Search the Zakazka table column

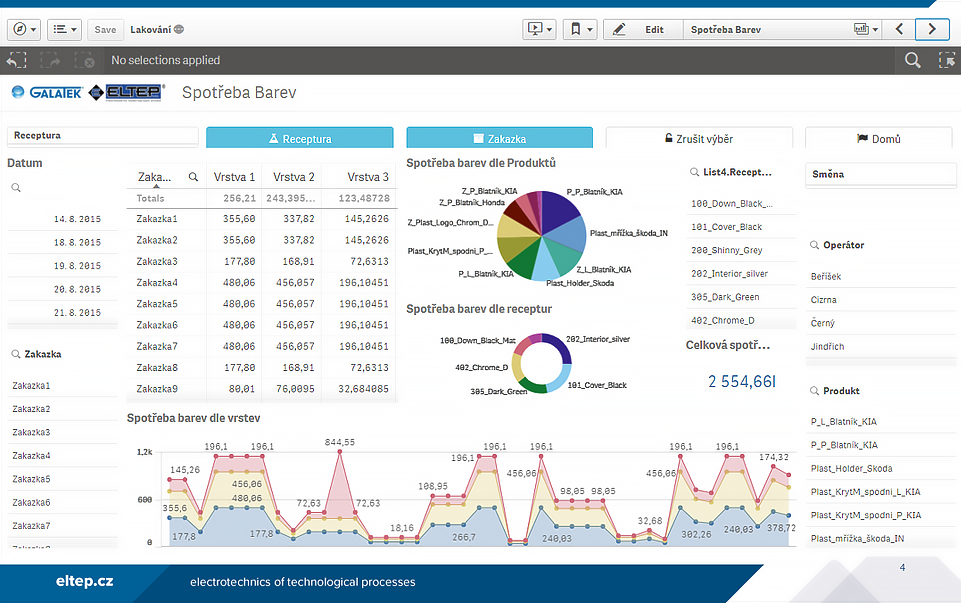[x=193, y=177]
